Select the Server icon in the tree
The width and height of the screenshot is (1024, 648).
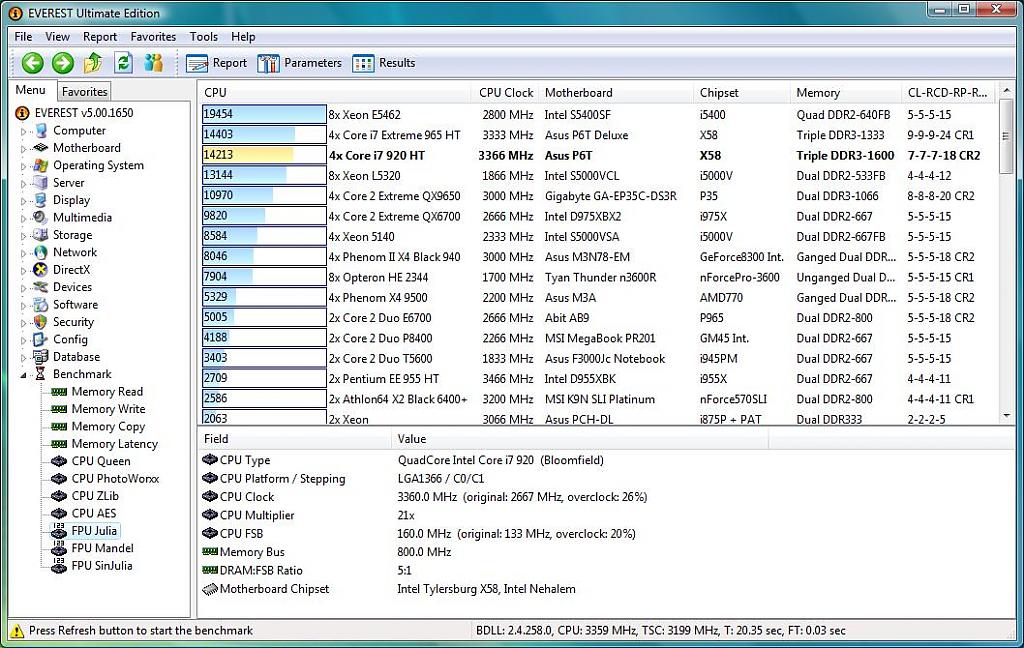[40, 183]
